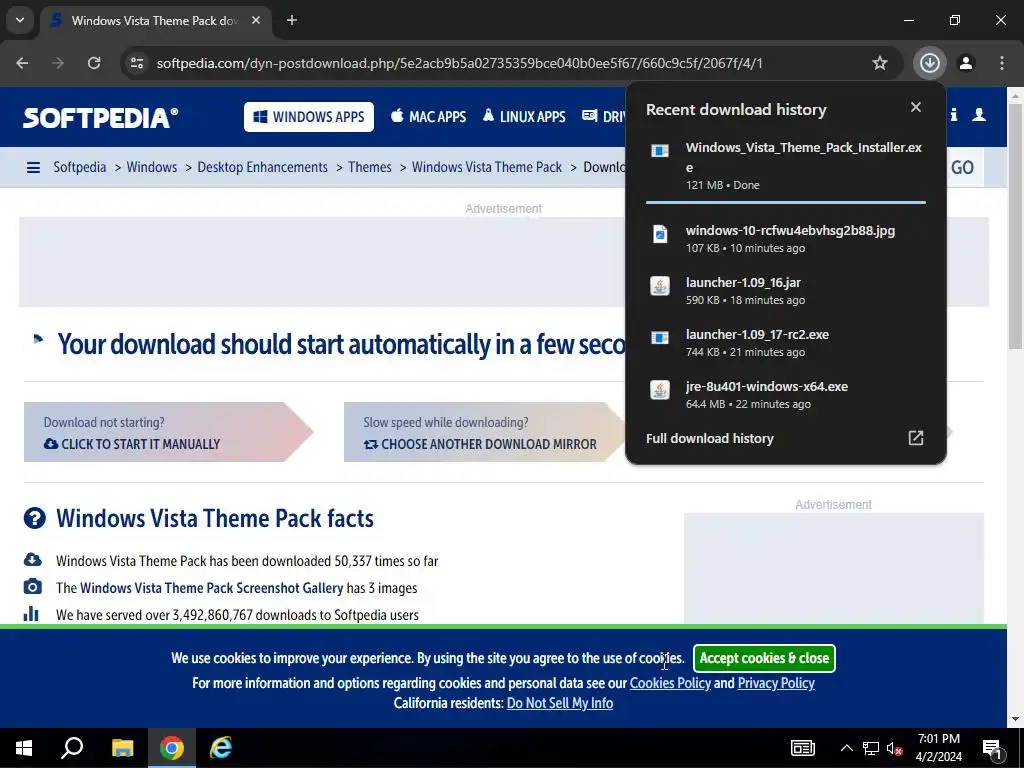Open Do Not Sell My Info link
The image size is (1024, 768).
560,703
